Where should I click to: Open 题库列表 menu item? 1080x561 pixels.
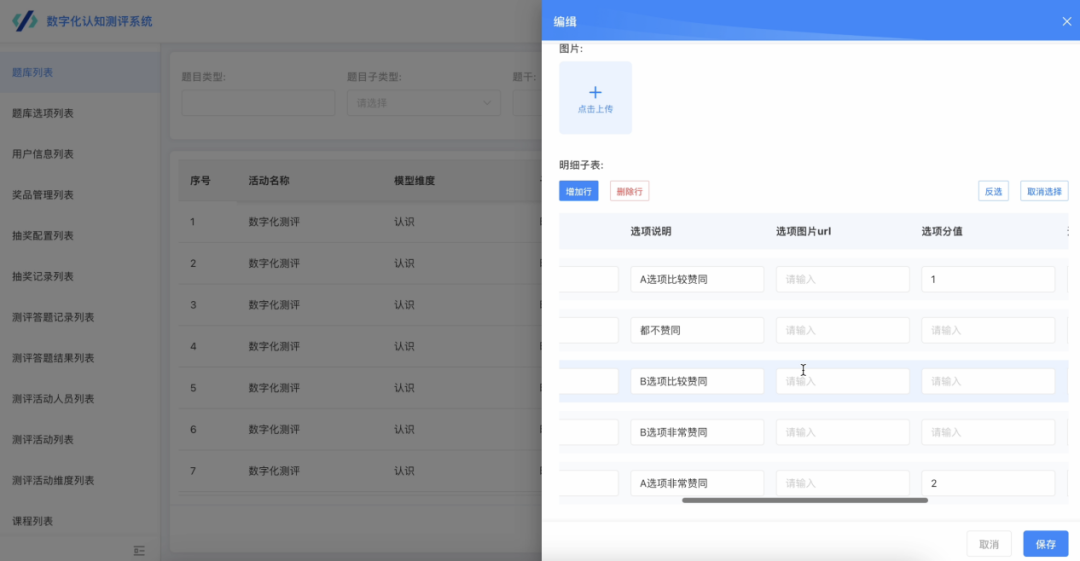coord(80,72)
